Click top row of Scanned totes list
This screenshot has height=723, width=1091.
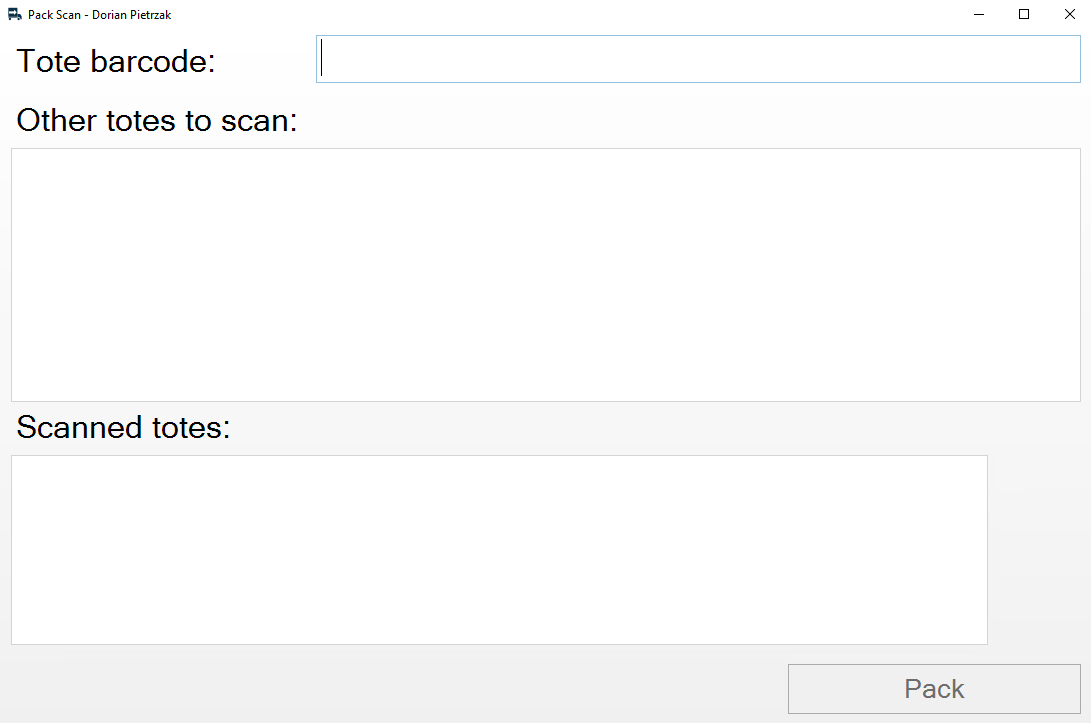coord(499,467)
